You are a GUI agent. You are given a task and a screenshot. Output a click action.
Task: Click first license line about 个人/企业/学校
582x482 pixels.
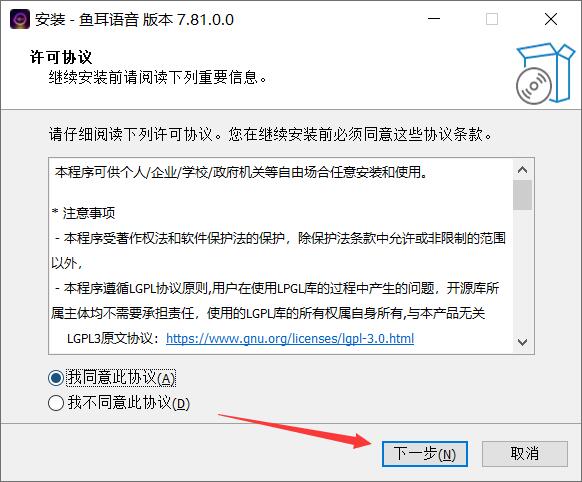click(x=241, y=172)
